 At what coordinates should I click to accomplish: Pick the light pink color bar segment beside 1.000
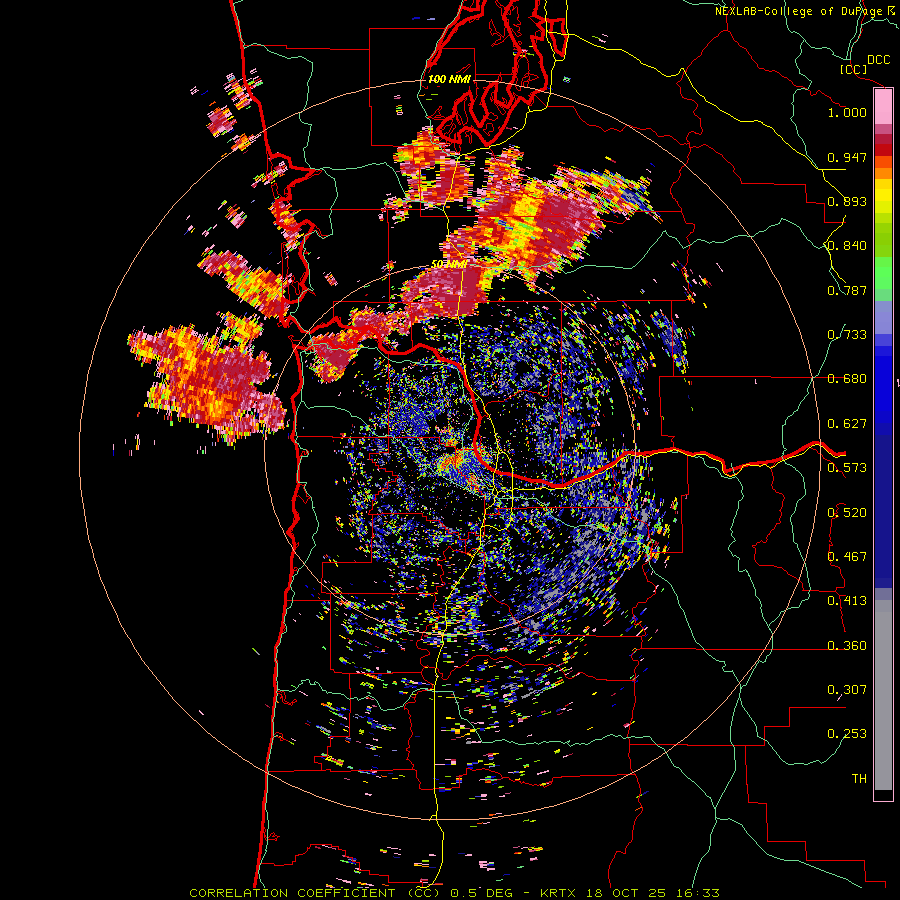[883, 107]
